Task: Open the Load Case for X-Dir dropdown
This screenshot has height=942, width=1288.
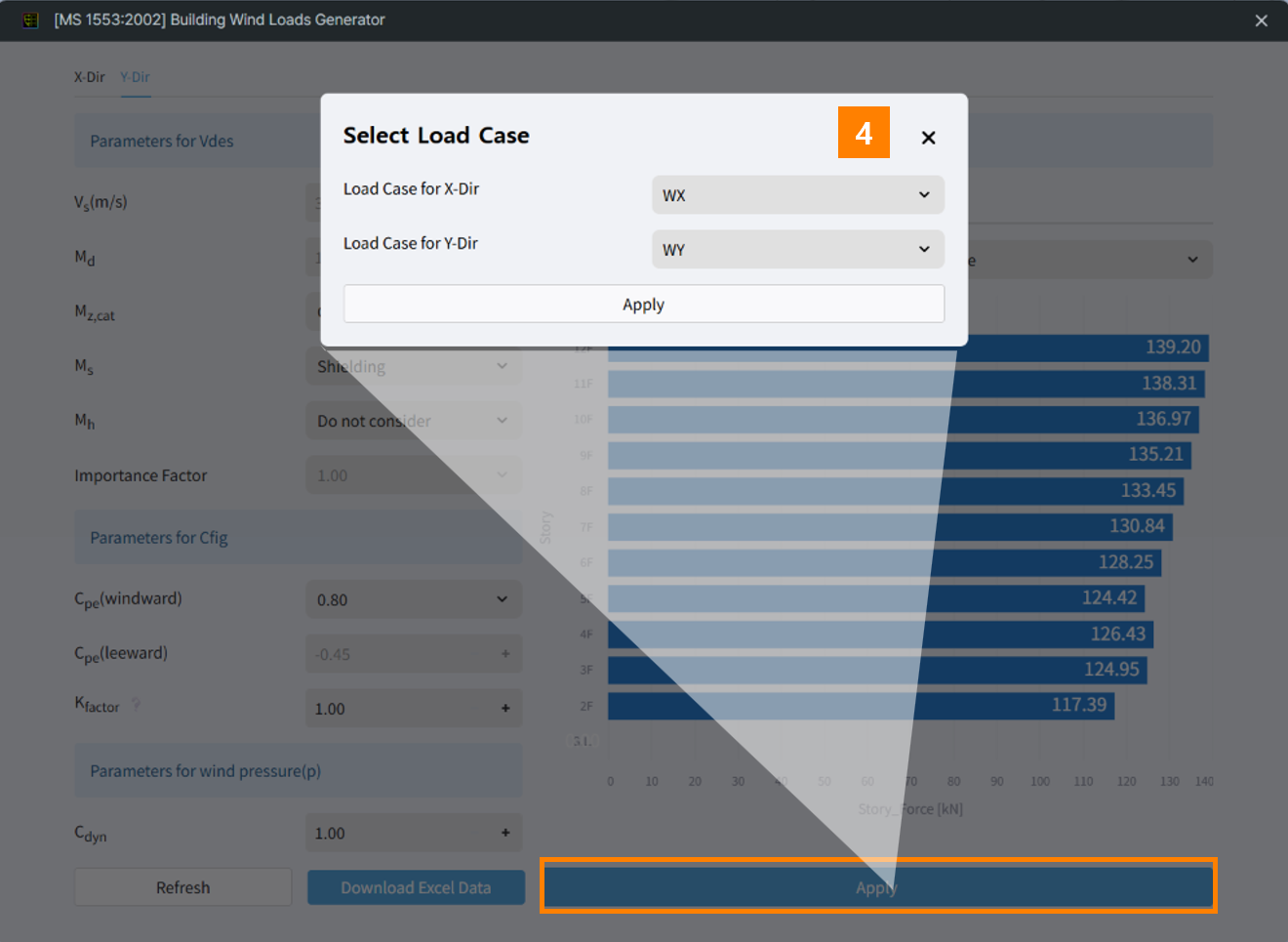Action: pos(797,195)
